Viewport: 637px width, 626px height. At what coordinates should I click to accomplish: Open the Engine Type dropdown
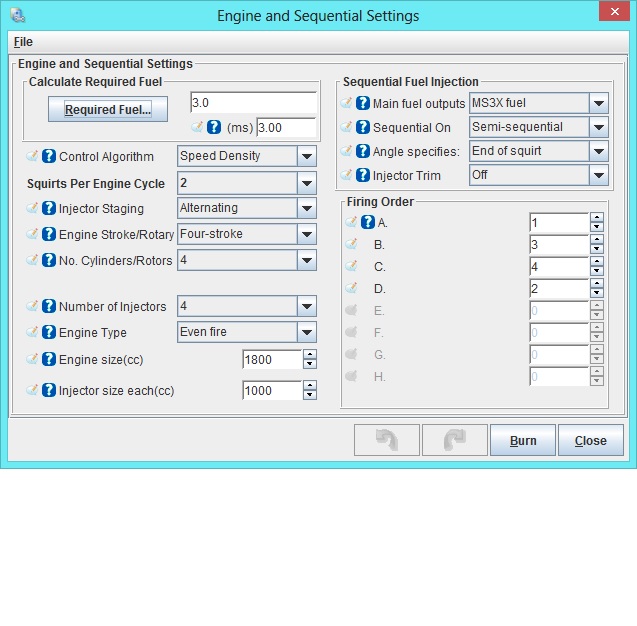pyautogui.click(x=307, y=332)
